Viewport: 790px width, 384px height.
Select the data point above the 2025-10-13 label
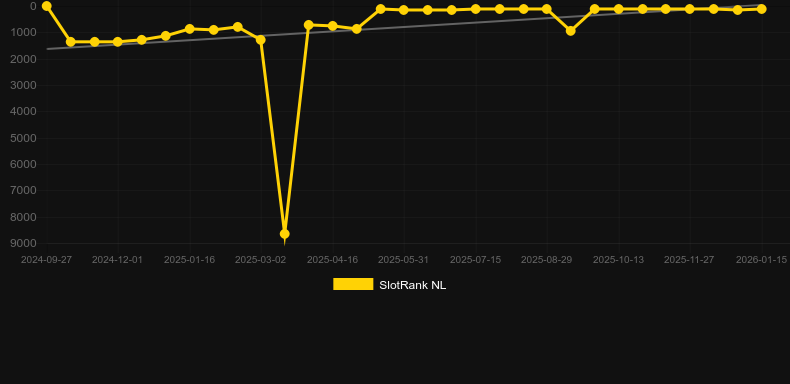click(x=618, y=9)
